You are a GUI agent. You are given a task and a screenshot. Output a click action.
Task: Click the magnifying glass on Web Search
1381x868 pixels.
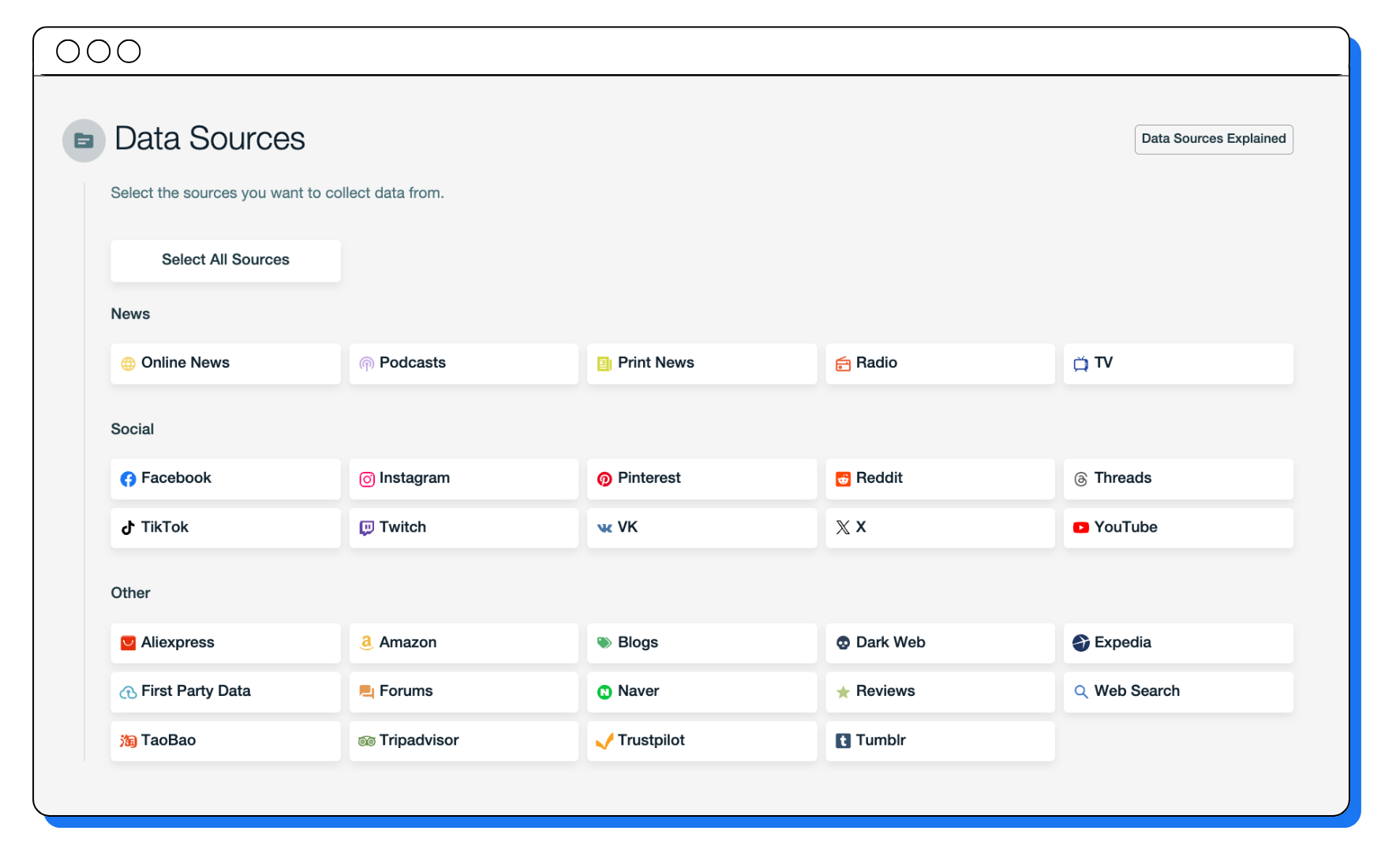pyautogui.click(x=1080, y=691)
